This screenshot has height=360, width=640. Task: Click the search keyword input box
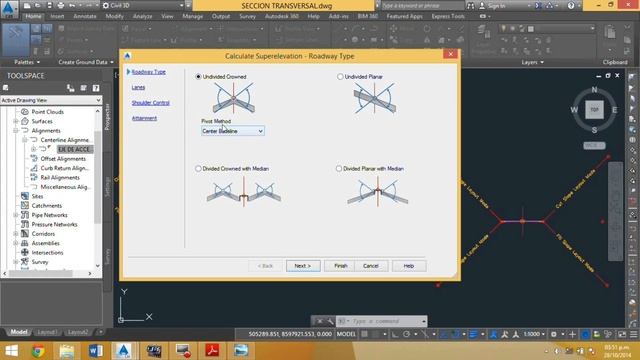422,5
